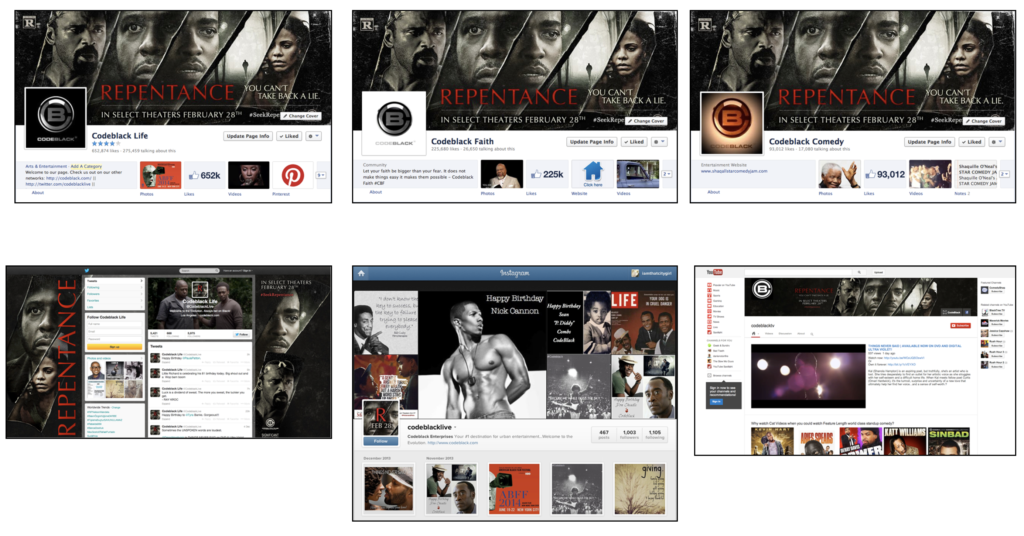Open iamthatcitygirl user menu on Instagram
This screenshot has height=536, width=1024.
(x=651, y=273)
